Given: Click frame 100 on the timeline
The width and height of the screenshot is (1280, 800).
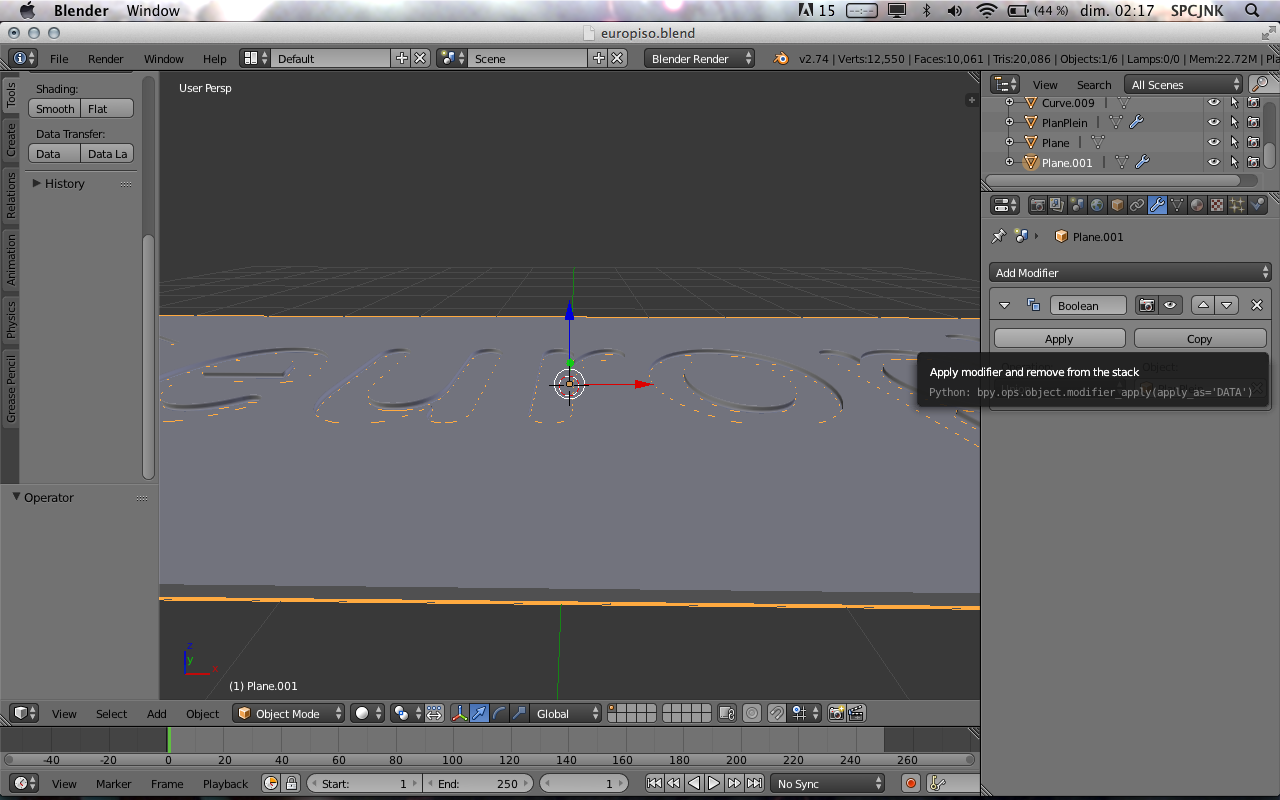Looking at the screenshot, I should coord(452,741).
